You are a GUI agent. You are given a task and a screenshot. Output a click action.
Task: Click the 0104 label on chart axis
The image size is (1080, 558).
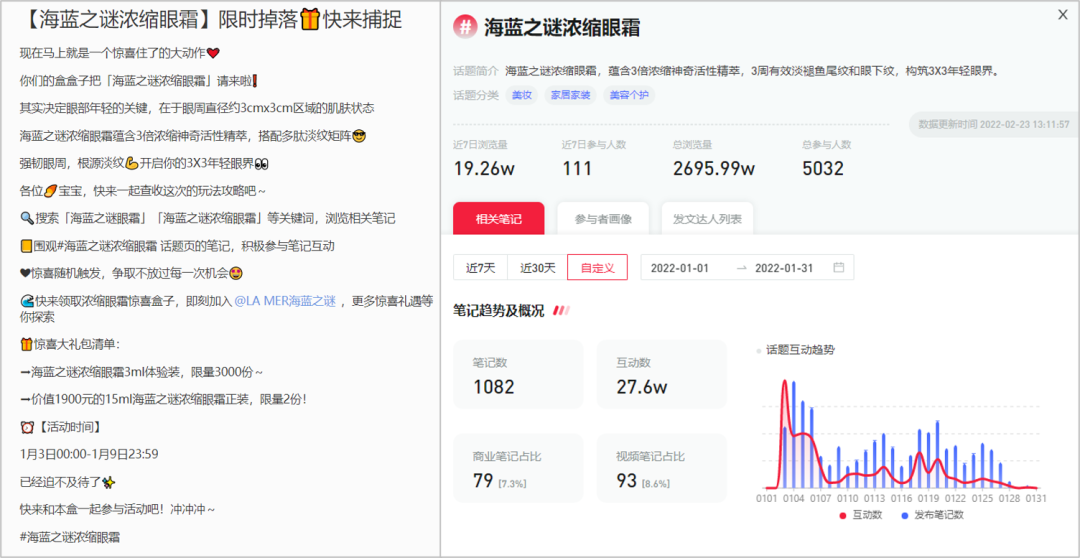(793, 498)
